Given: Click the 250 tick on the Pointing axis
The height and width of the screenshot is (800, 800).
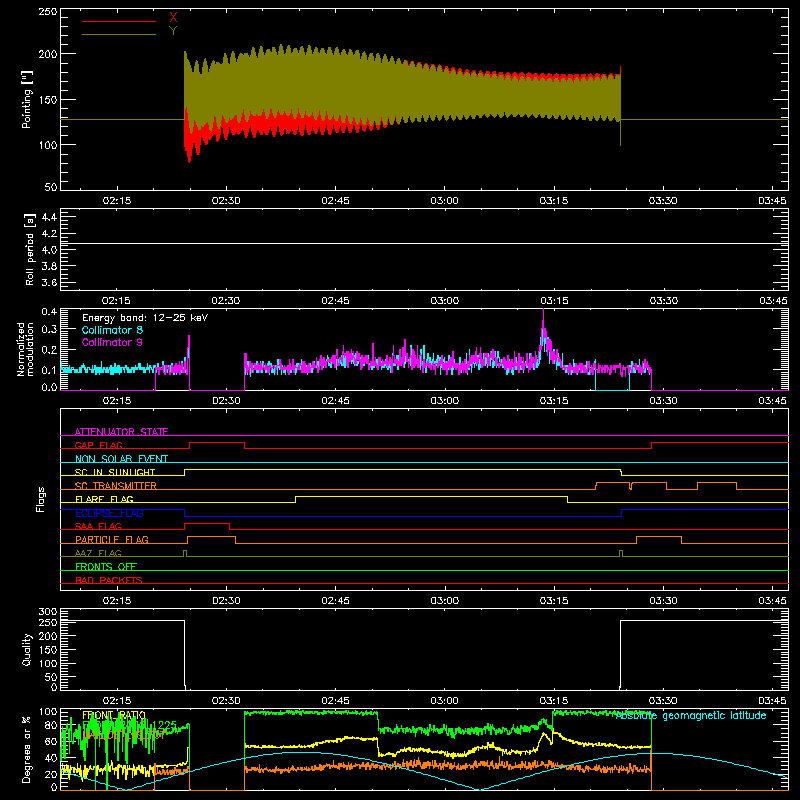Looking at the screenshot, I should [48, 12].
